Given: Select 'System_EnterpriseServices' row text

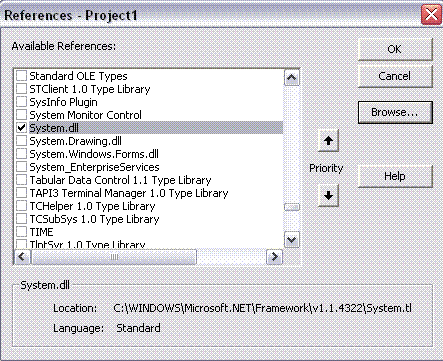Looking at the screenshot, I should pyautogui.click(x=94, y=167).
